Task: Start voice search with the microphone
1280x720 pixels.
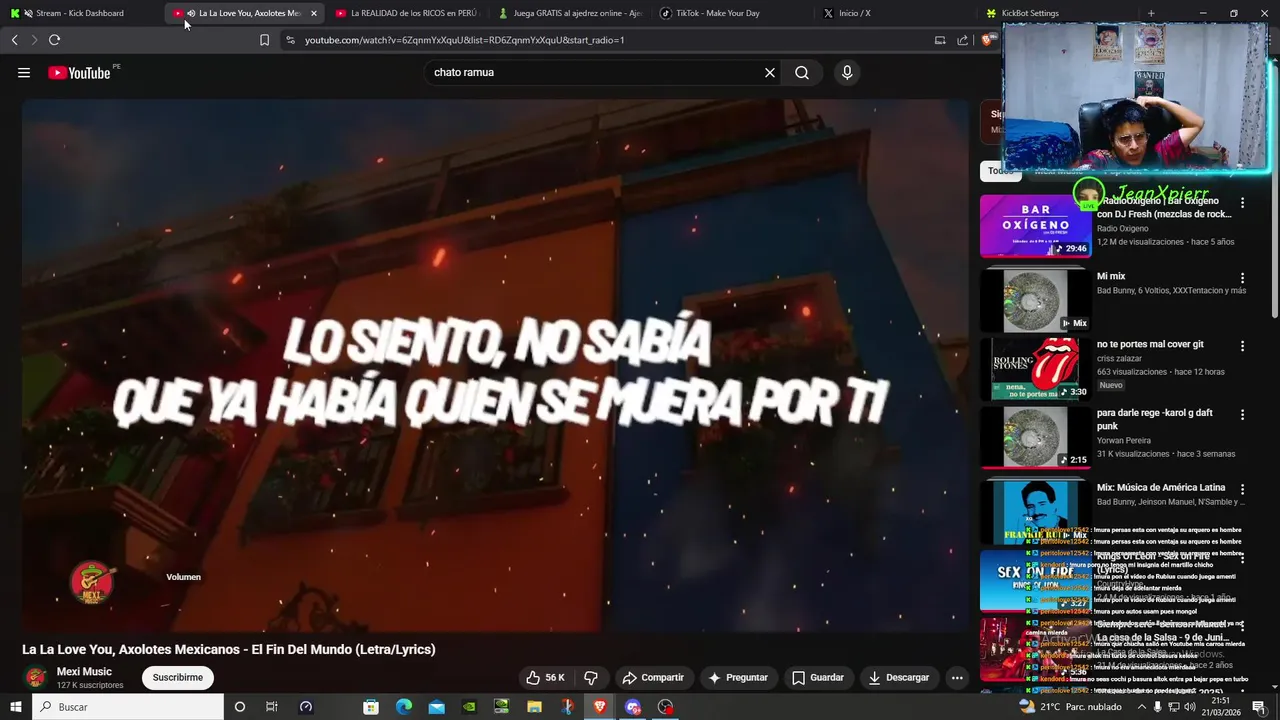Action: tap(847, 73)
